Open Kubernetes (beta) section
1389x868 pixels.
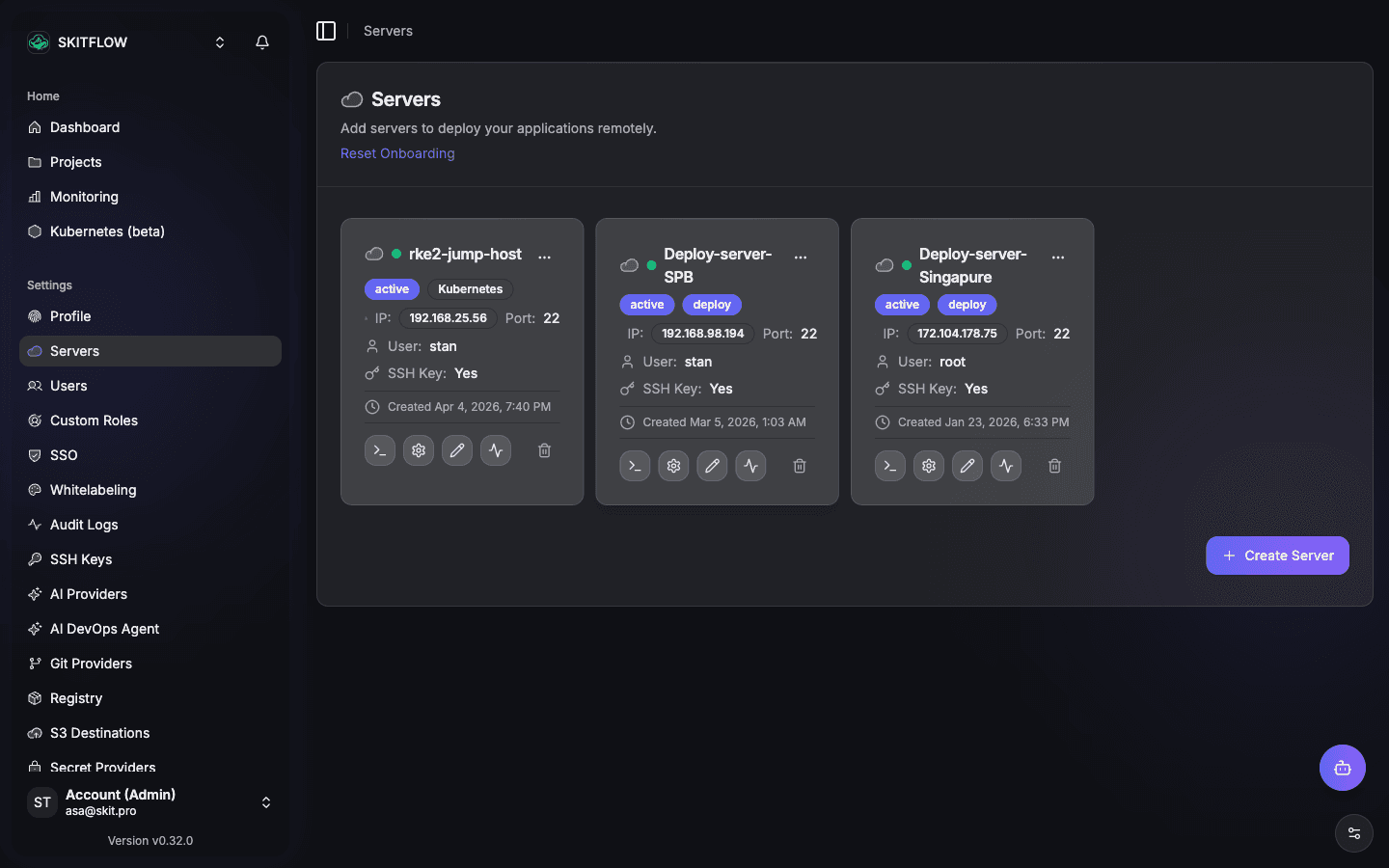150,231
